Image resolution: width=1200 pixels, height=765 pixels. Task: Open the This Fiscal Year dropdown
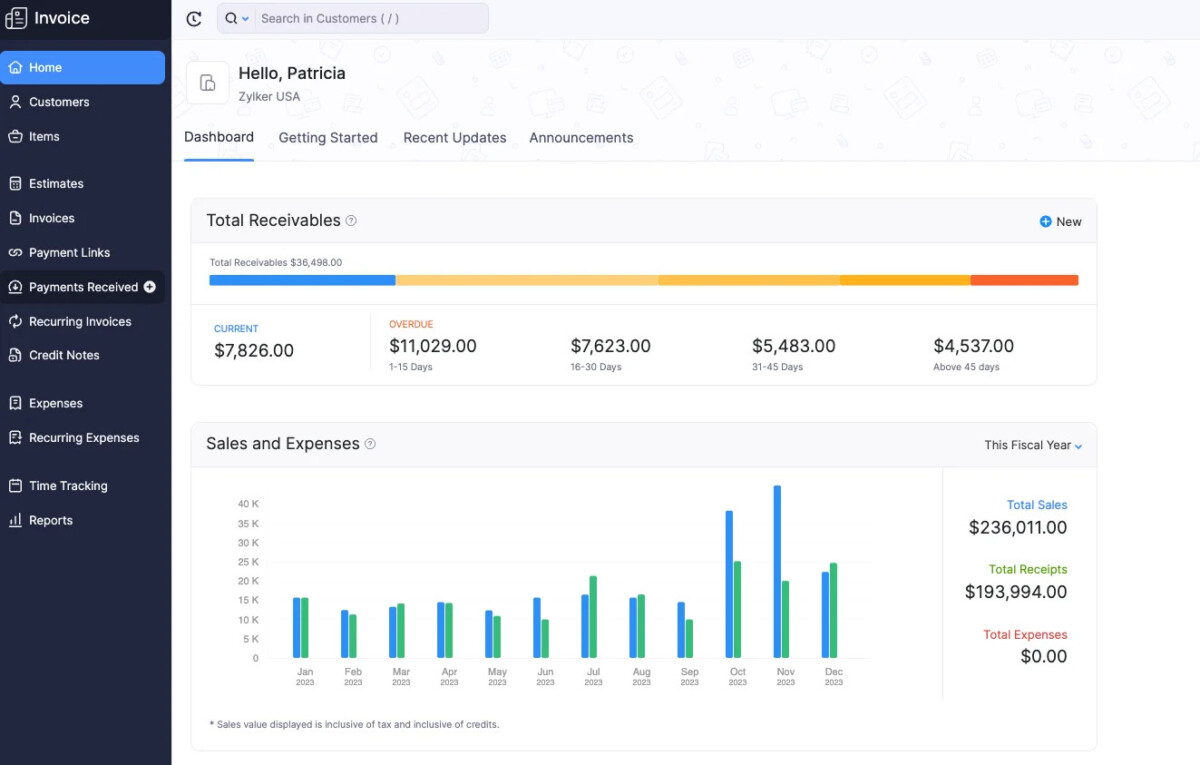tap(1033, 445)
